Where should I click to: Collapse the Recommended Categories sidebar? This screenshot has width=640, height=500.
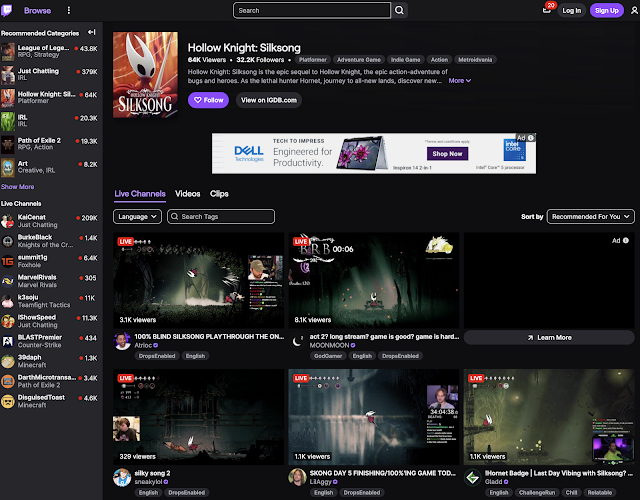[92, 33]
